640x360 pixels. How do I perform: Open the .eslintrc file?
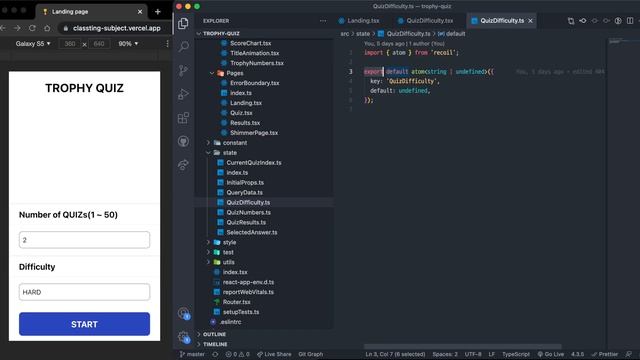pos(230,322)
